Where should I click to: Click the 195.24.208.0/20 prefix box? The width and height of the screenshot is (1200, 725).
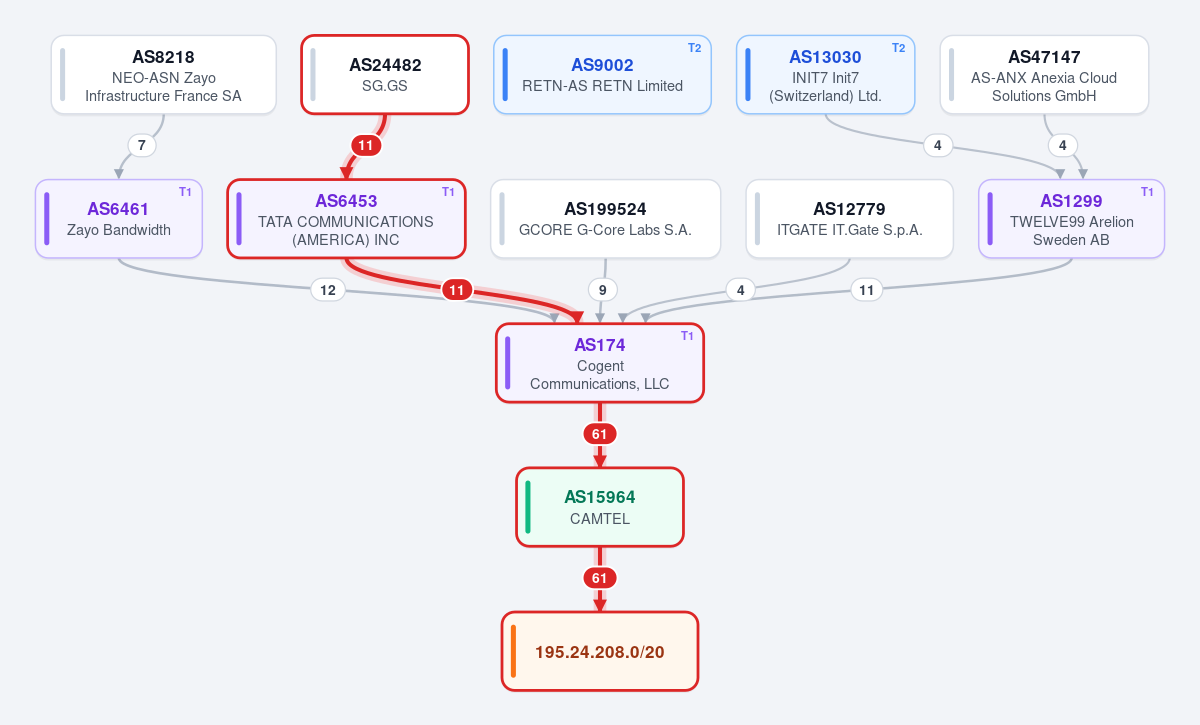600,651
